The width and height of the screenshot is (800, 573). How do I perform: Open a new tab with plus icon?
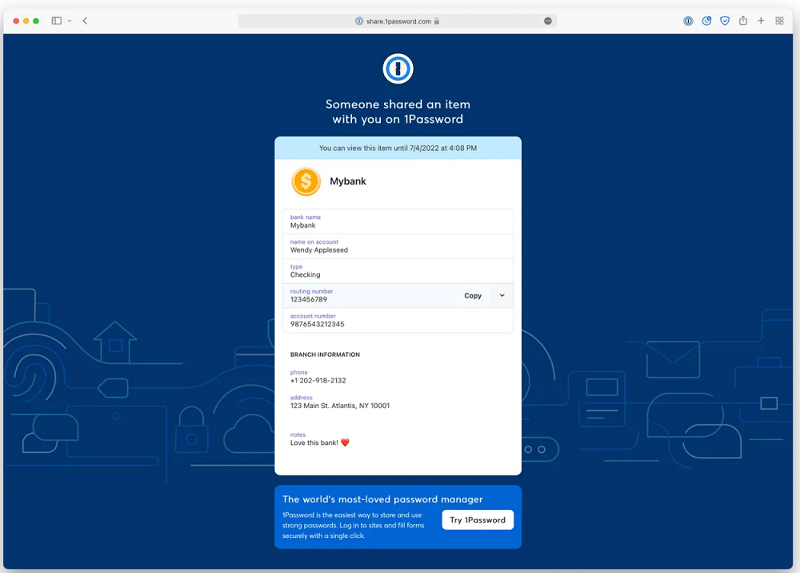pos(761,21)
